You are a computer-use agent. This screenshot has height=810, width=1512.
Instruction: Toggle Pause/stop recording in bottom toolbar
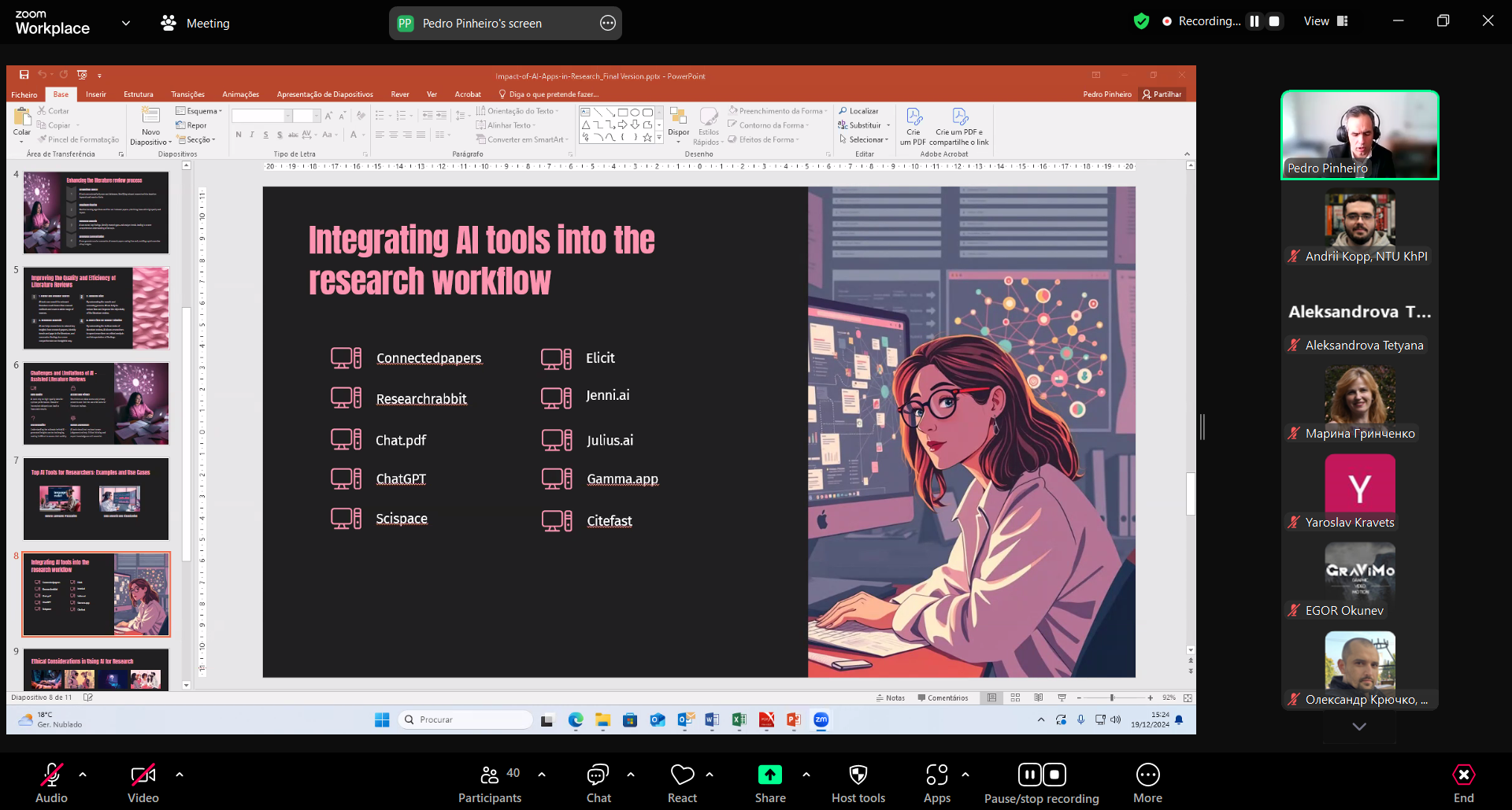(1042, 784)
